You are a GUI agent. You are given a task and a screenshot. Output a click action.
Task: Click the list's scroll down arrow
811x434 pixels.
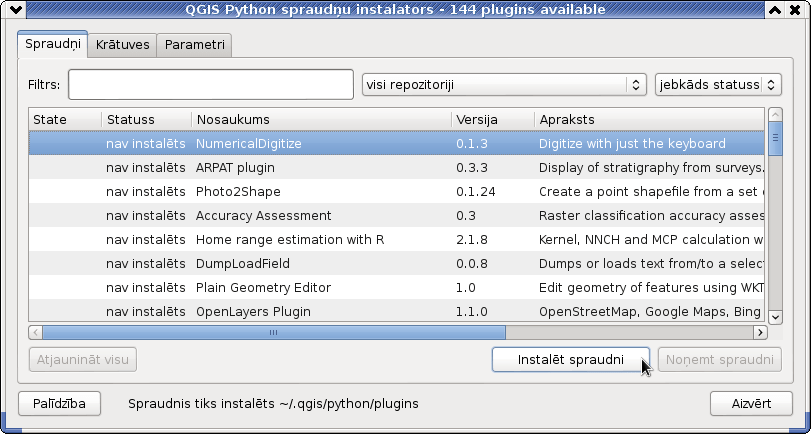tap(775, 317)
